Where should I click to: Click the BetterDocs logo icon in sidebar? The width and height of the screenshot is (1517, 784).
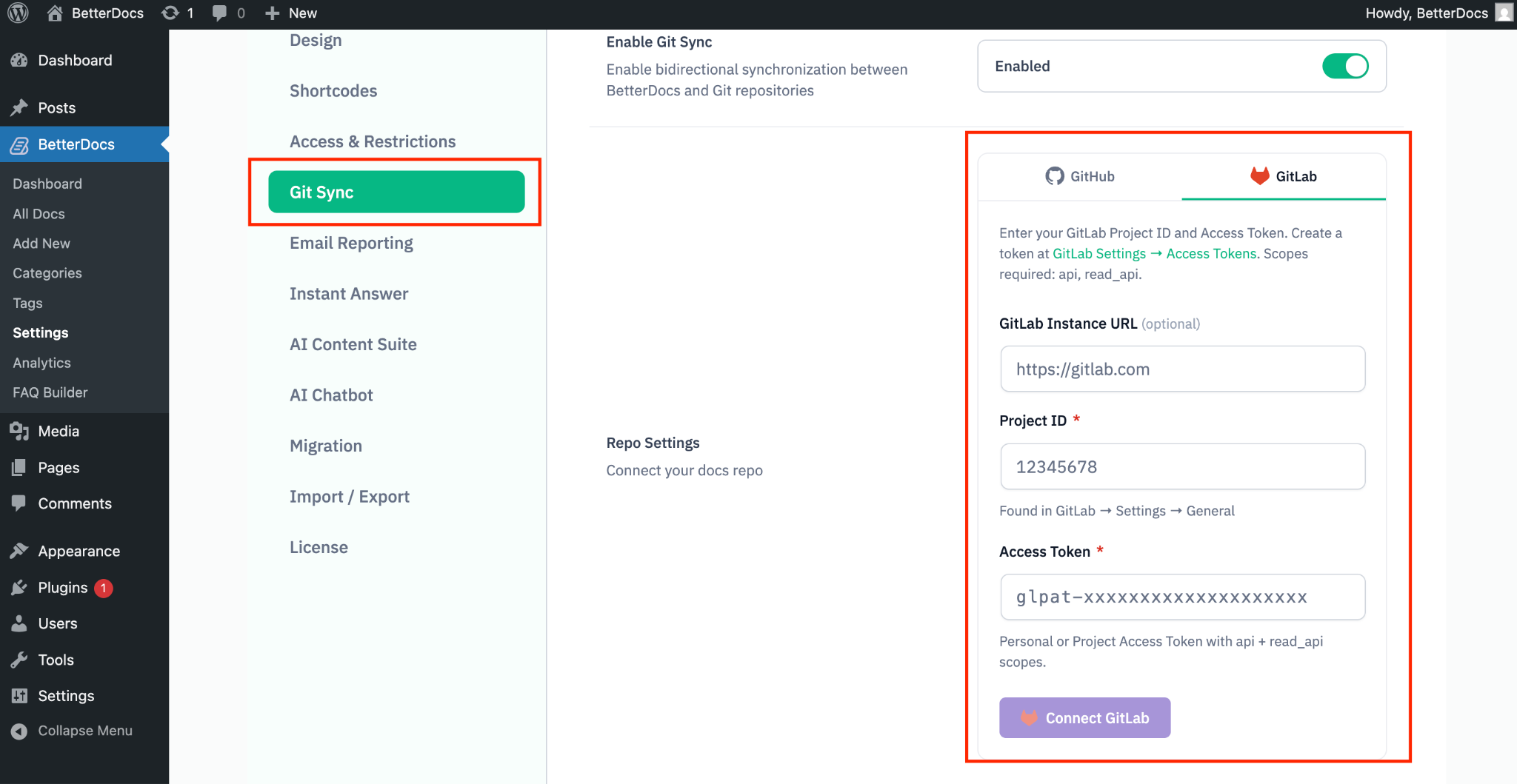pyautogui.click(x=19, y=145)
